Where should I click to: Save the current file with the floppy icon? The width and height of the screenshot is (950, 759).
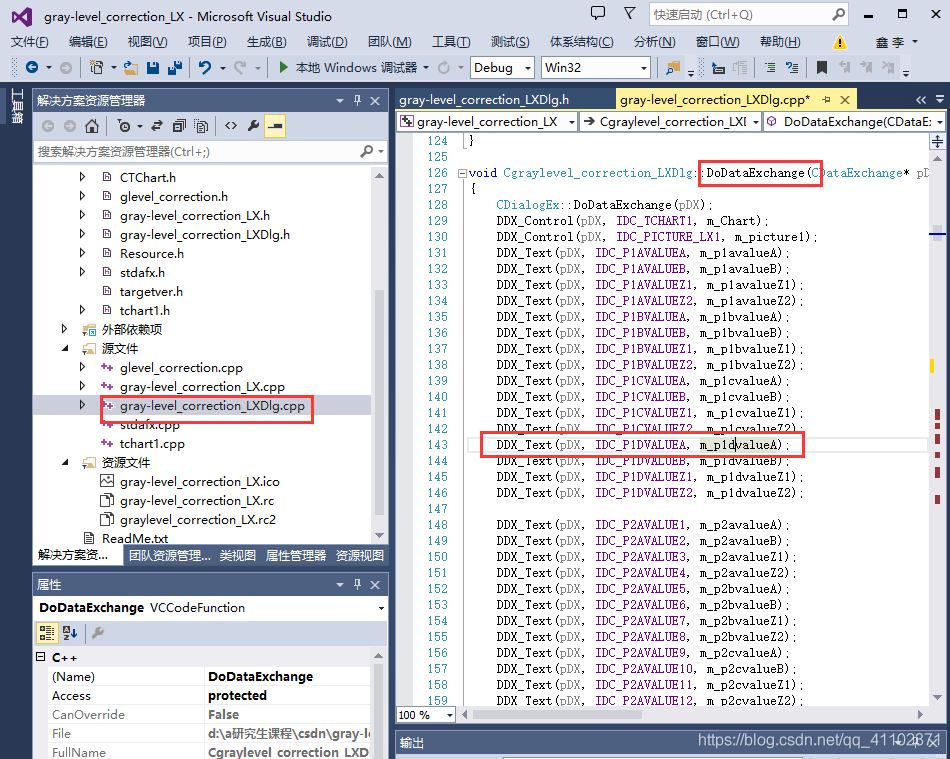153,68
